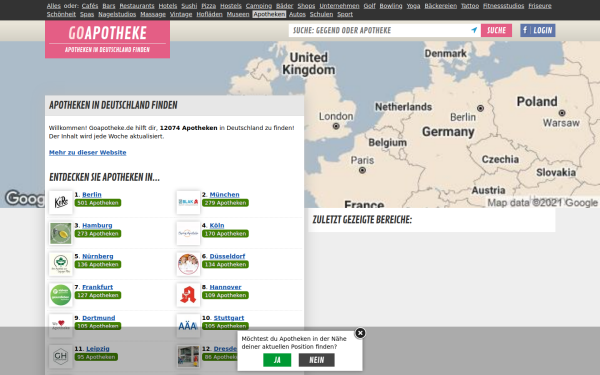The height and width of the screenshot is (375, 600).
Task: Select Sport category
Action: (x=345, y=14)
